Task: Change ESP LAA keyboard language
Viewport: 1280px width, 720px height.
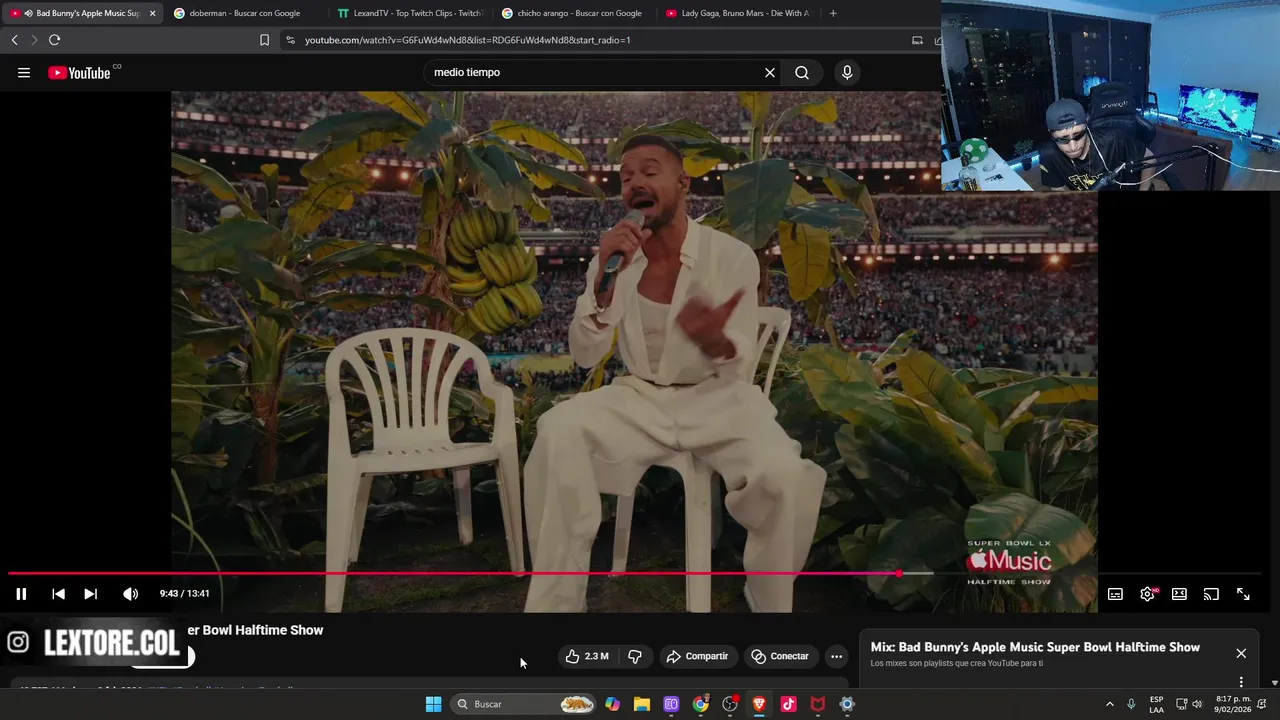Action: coord(1156,704)
